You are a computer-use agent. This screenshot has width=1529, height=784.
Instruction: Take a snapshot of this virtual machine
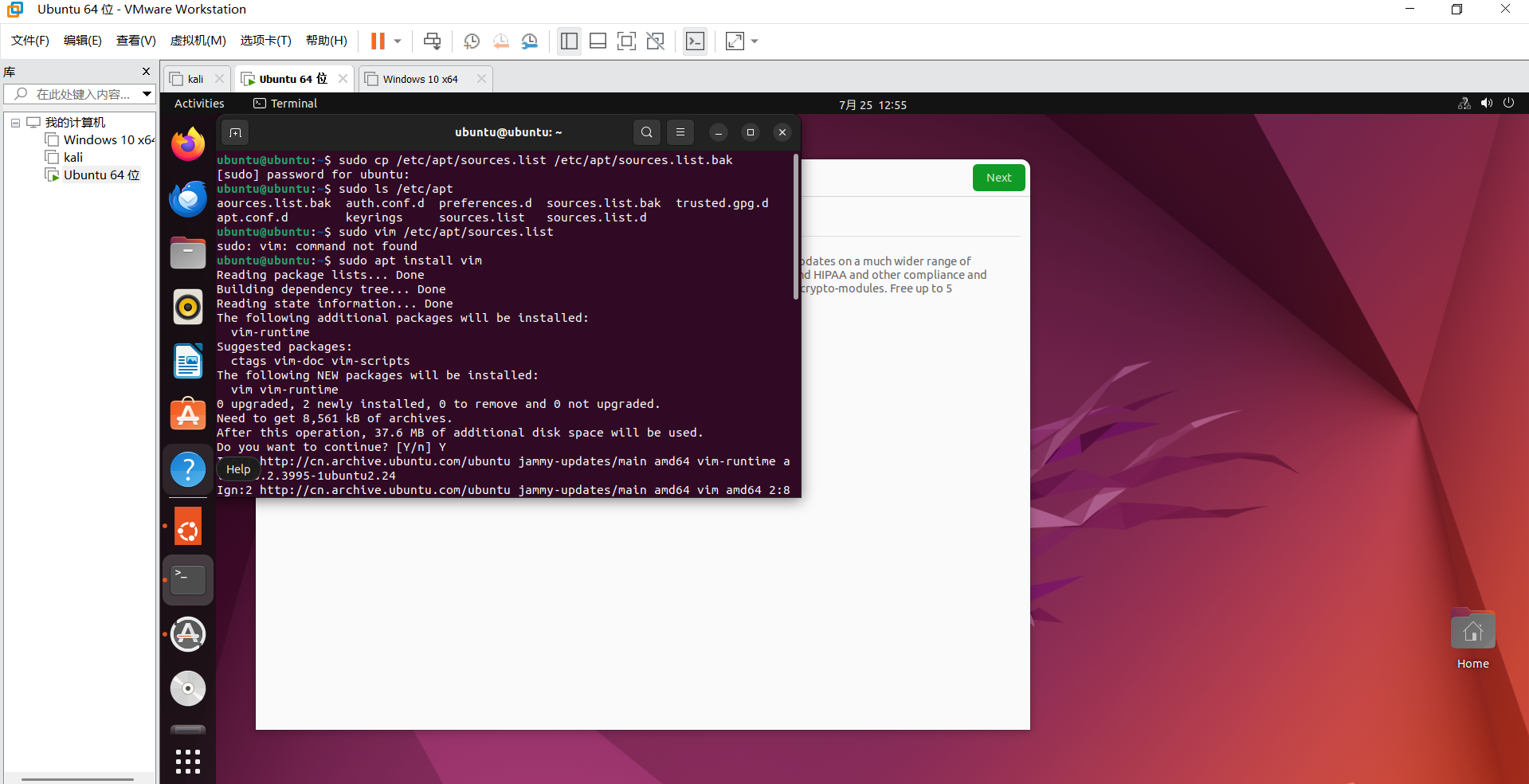tap(472, 41)
